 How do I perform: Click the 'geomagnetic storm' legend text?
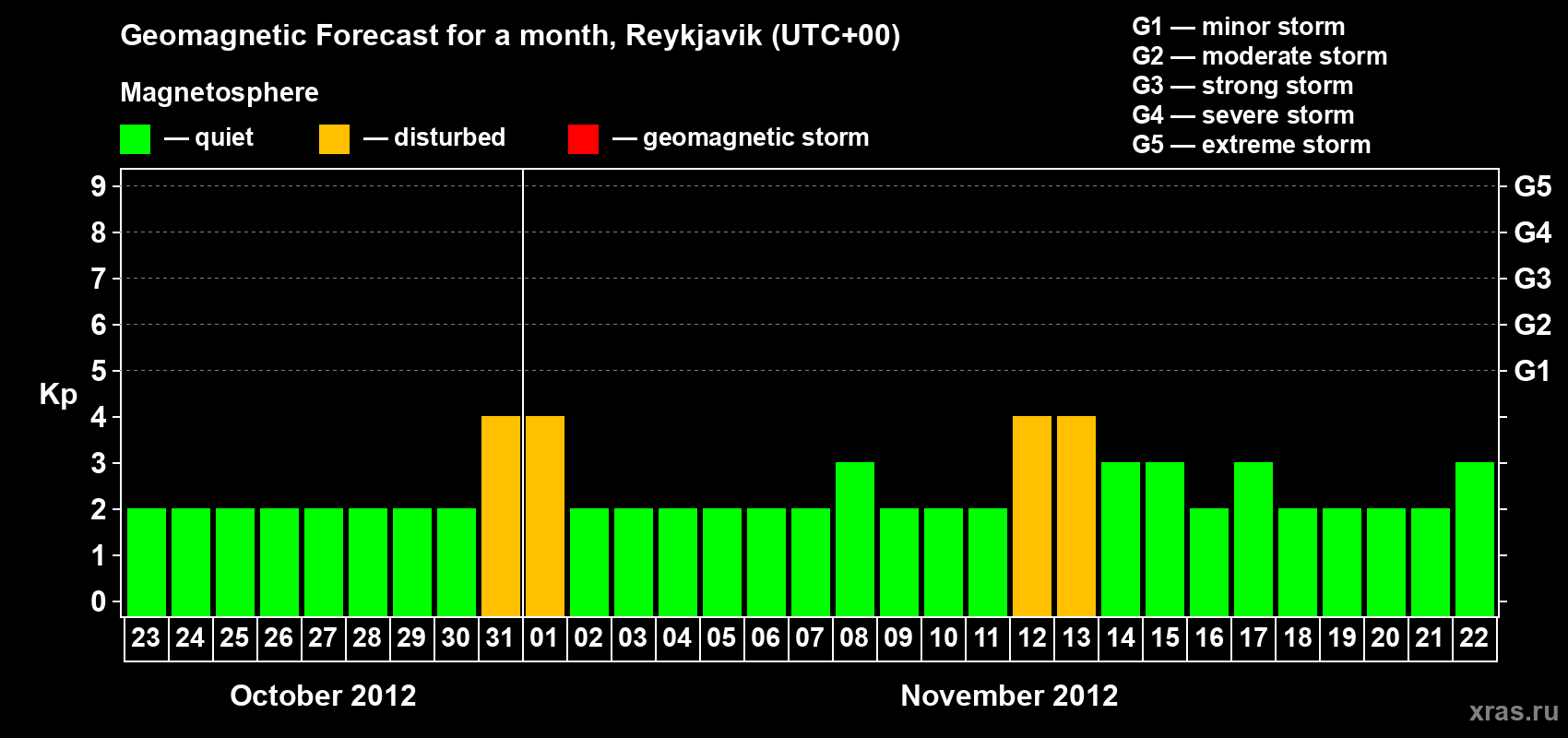click(x=756, y=138)
